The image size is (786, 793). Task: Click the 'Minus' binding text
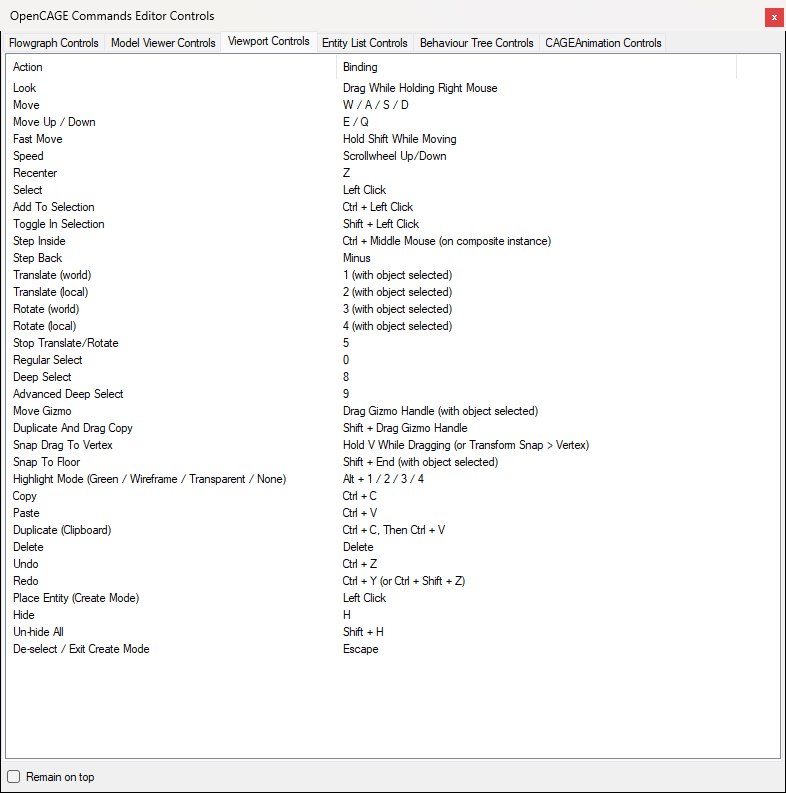[357, 258]
